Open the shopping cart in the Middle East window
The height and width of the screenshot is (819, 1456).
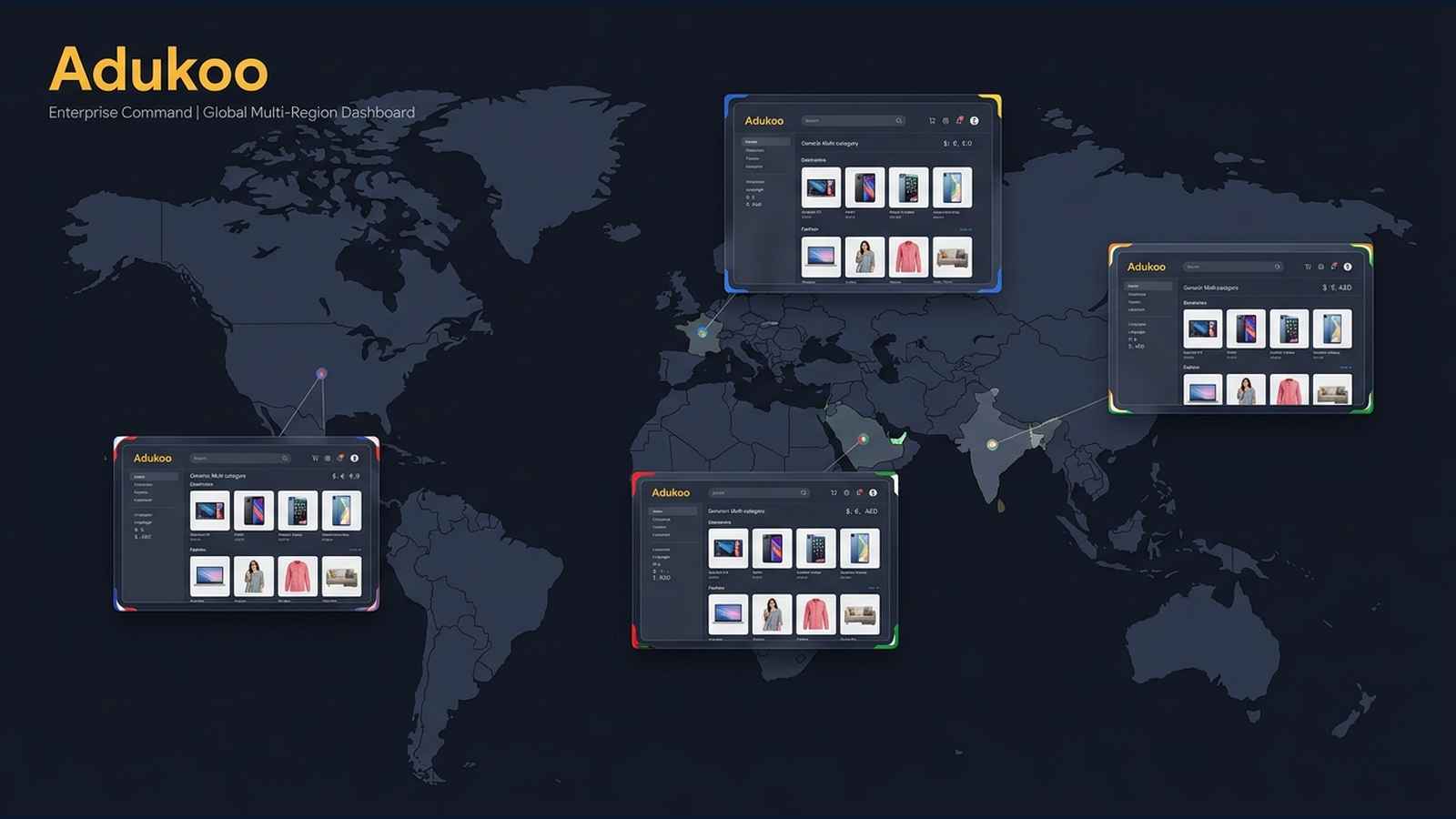coord(834,492)
